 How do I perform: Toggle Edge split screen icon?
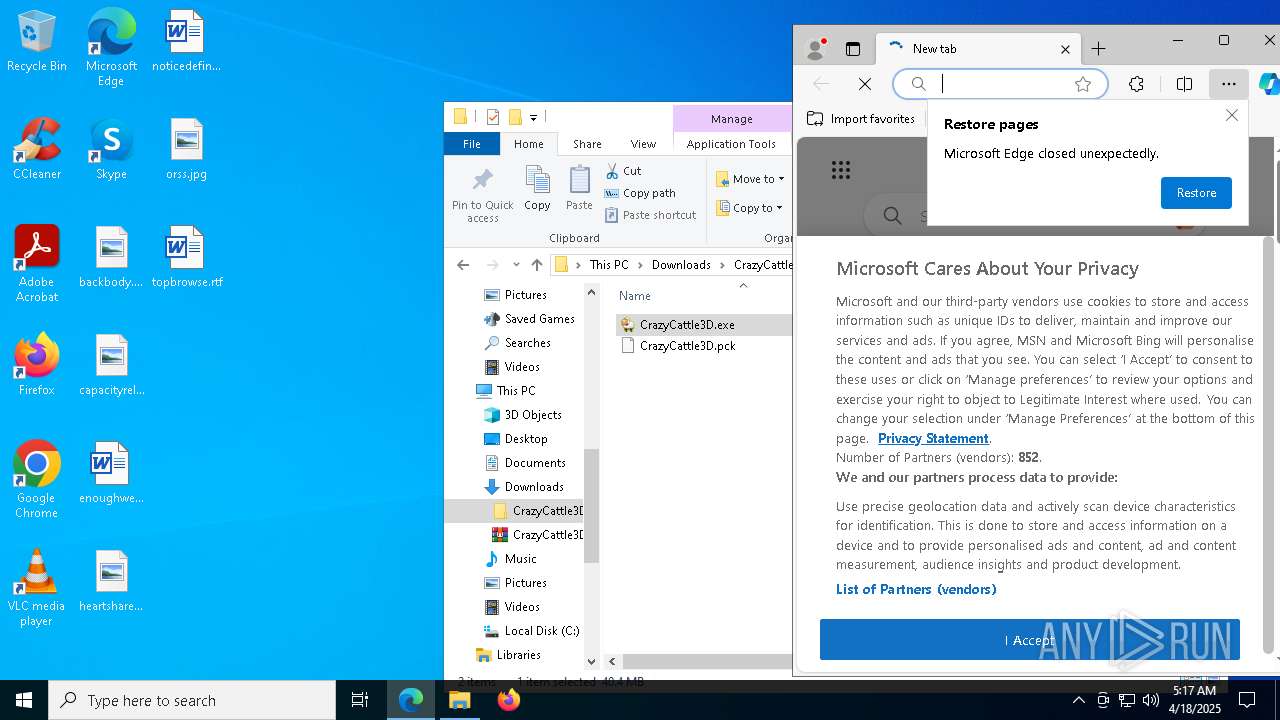1184,84
